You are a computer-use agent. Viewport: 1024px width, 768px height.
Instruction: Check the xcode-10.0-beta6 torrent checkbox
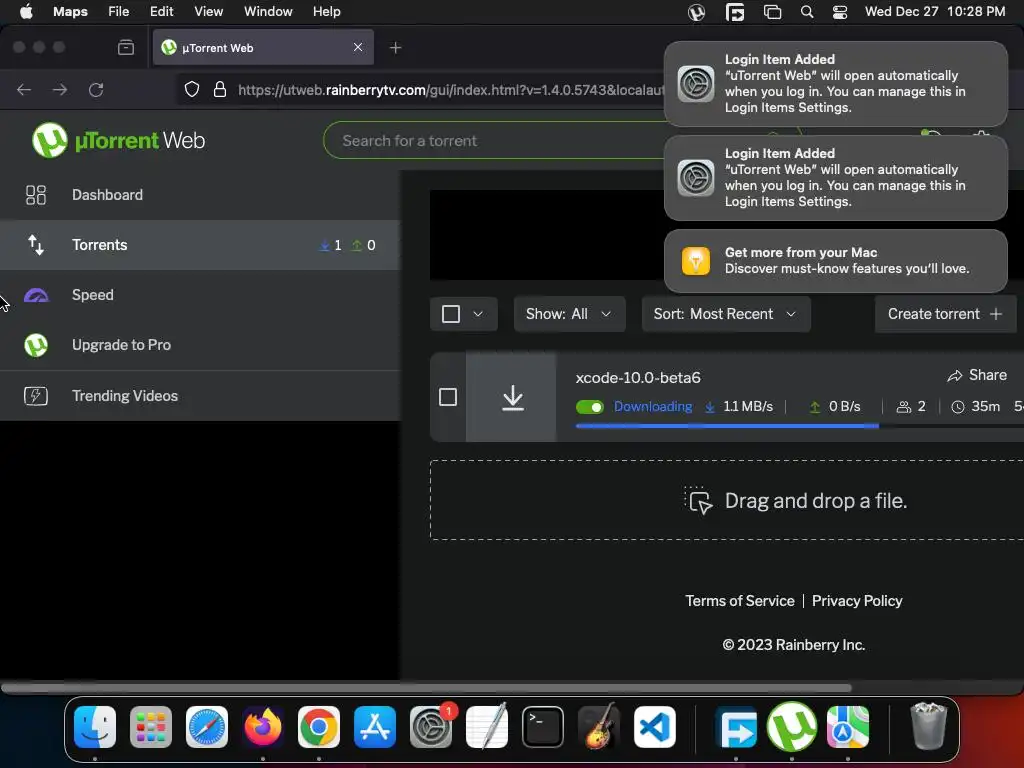pos(448,397)
